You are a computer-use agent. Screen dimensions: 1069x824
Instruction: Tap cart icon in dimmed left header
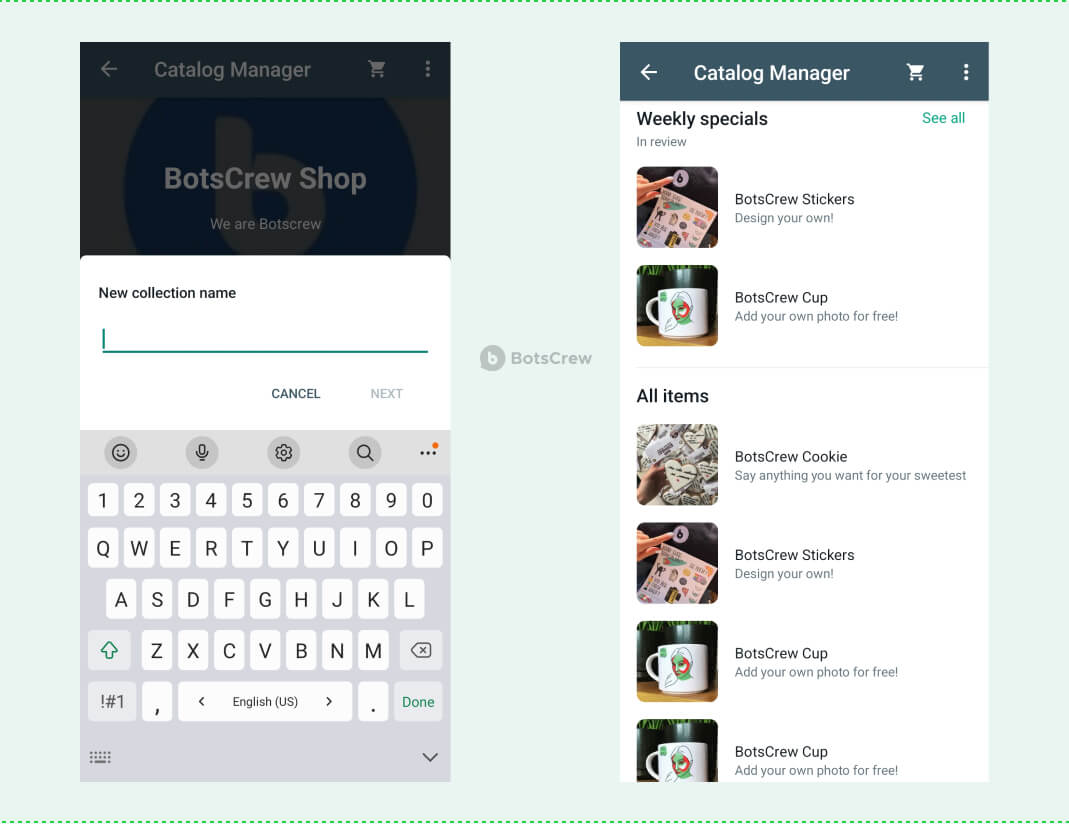377,69
